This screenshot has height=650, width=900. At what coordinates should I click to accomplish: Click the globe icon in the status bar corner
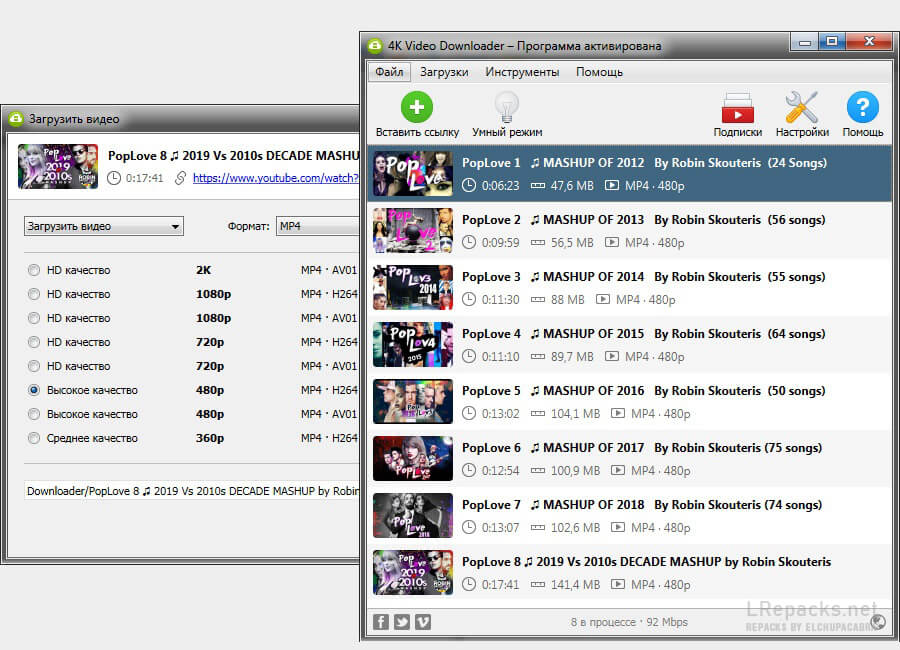pyautogui.click(x=878, y=621)
